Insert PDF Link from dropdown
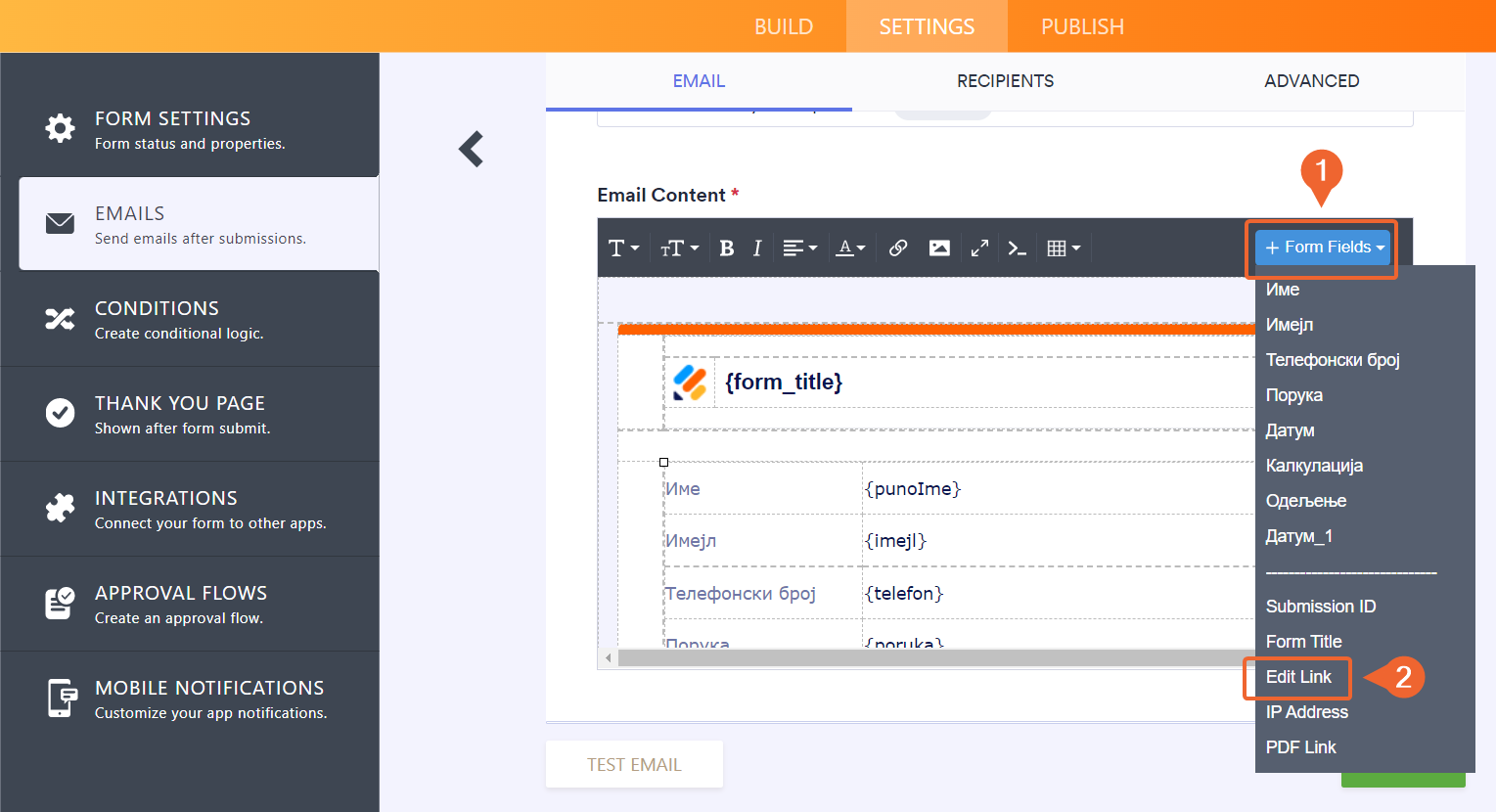 pos(1365,747)
